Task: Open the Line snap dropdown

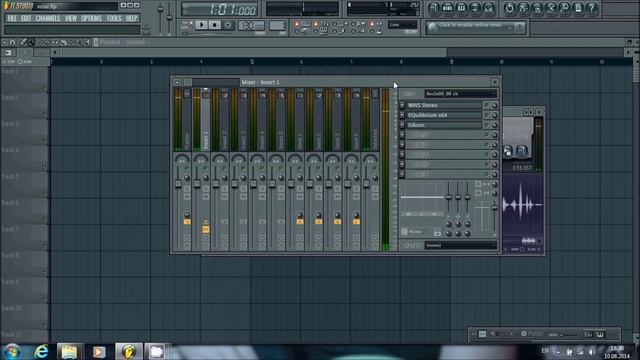Action: [402, 25]
